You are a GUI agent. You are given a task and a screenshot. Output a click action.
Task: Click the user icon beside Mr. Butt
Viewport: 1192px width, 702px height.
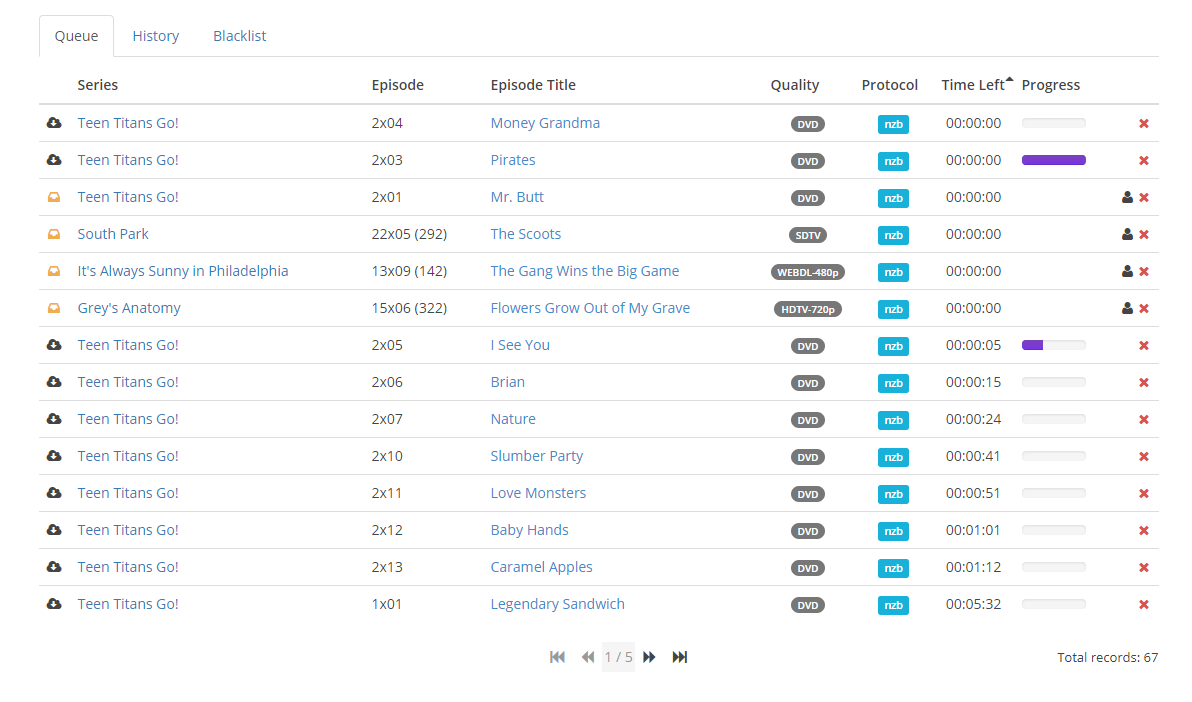tap(1127, 197)
